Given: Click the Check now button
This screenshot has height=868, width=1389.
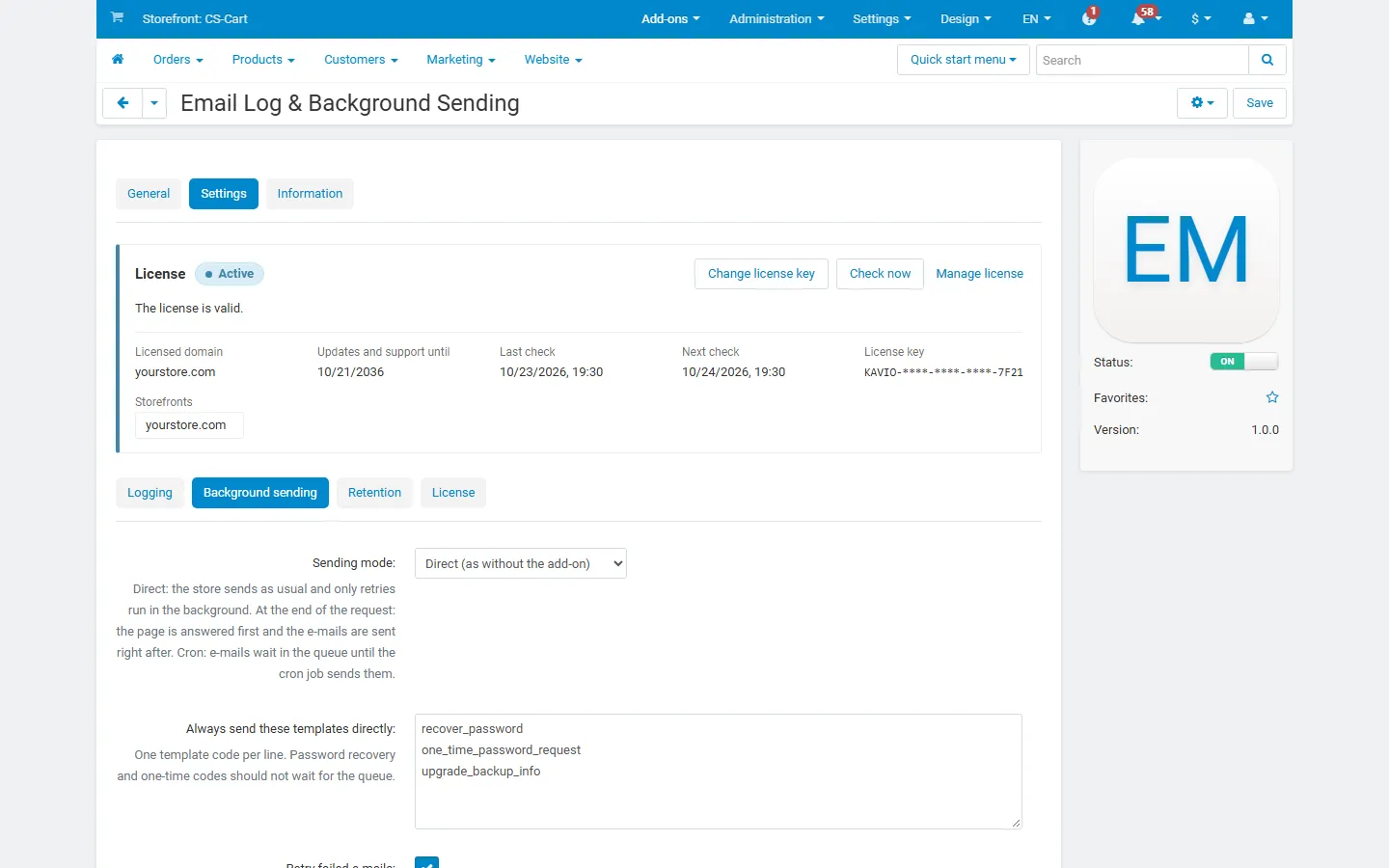Looking at the screenshot, I should click(x=880, y=274).
